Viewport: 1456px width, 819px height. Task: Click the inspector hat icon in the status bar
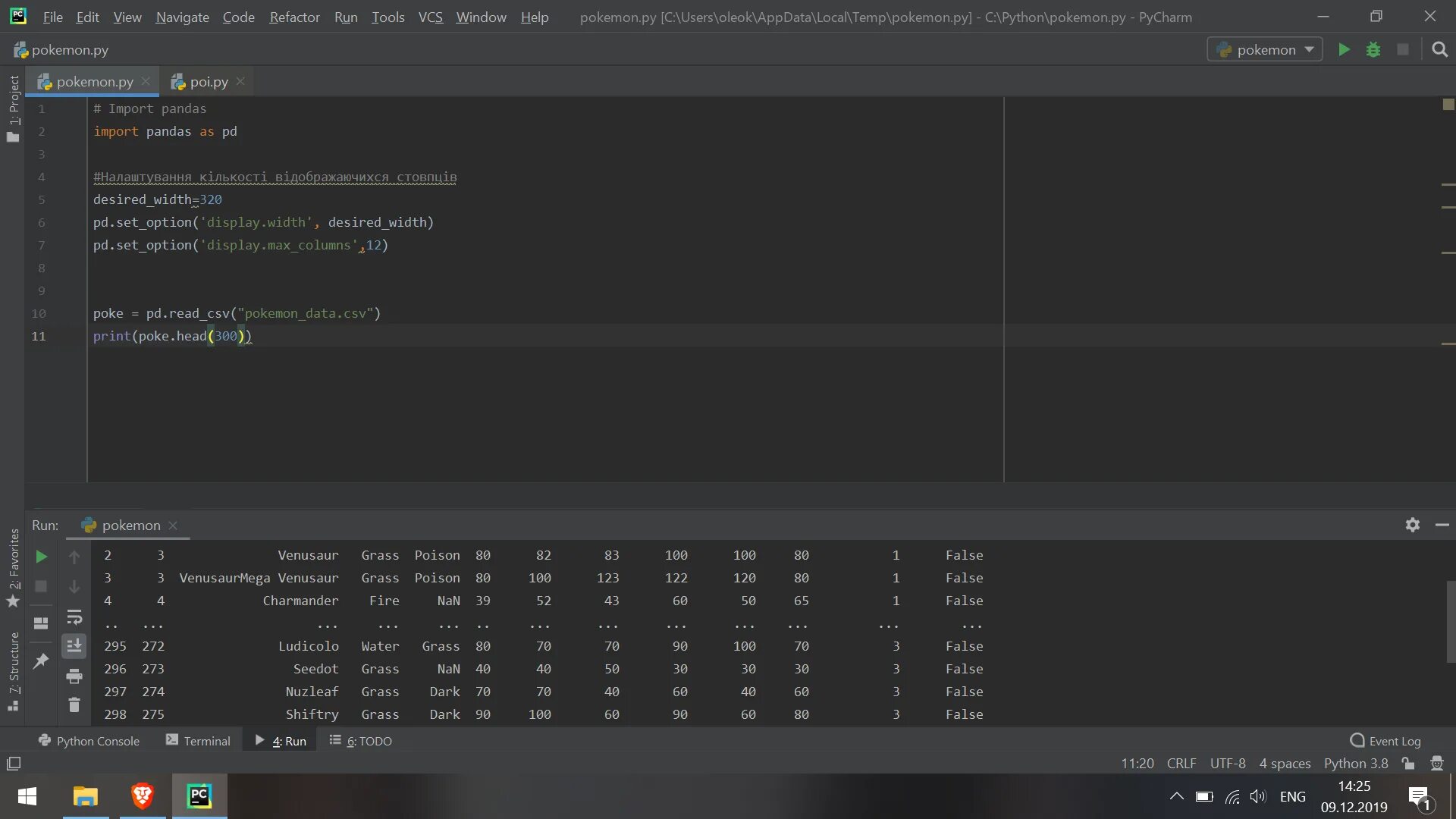[x=1436, y=764]
